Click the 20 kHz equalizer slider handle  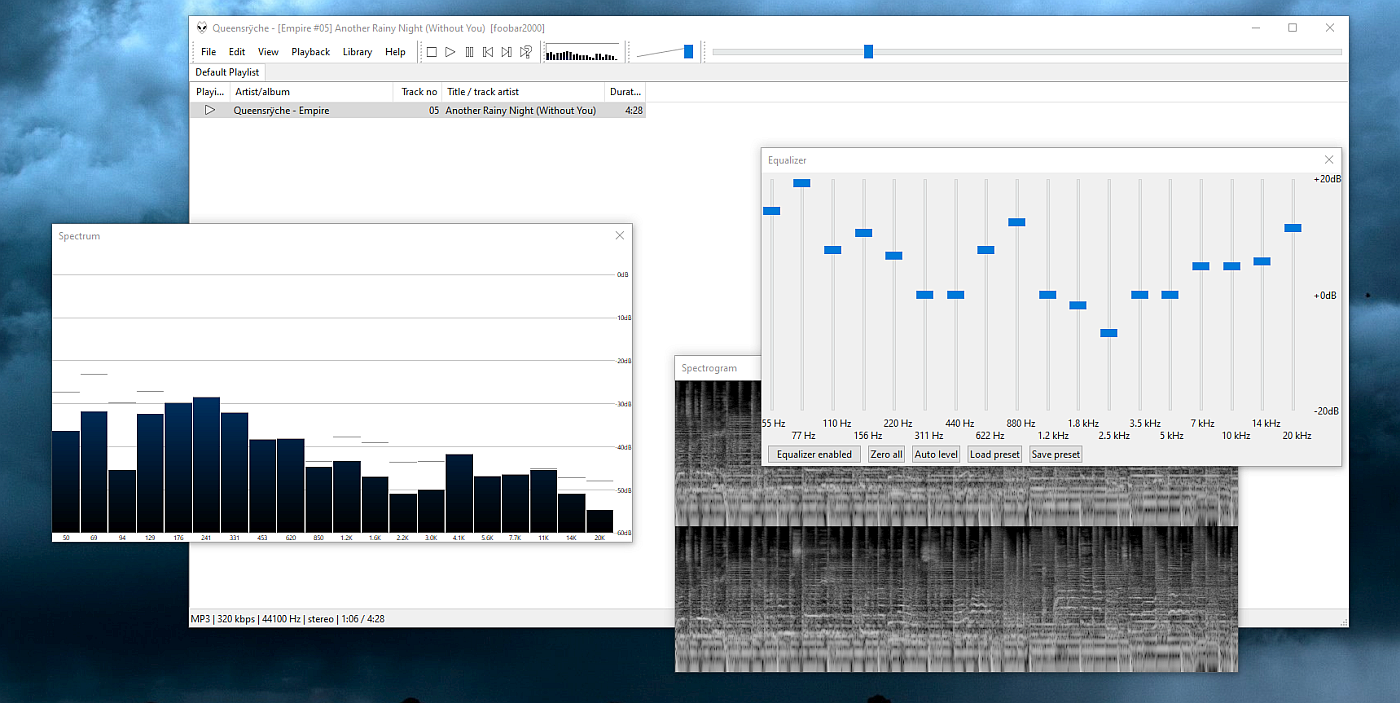pyautogui.click(x=1293, y=228)
